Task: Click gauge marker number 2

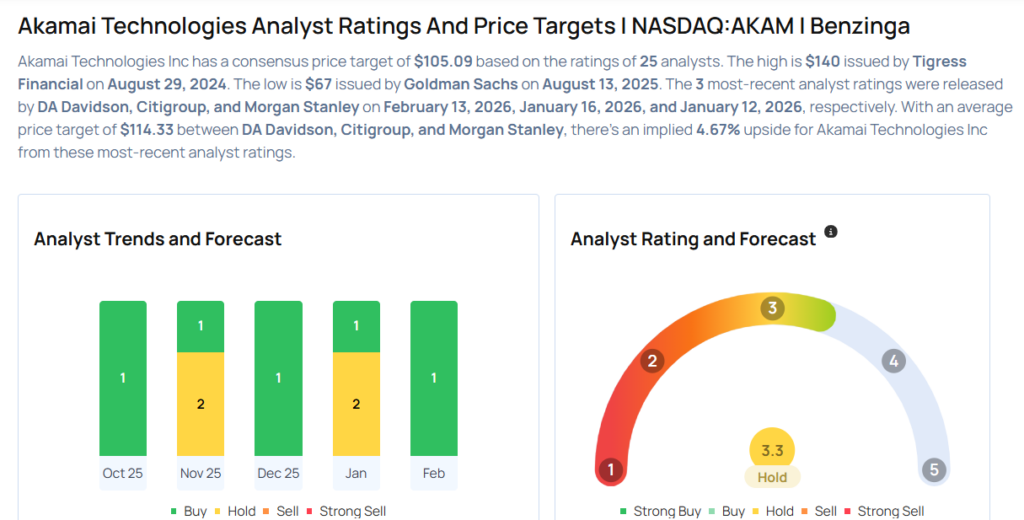Action: [x=653, y=360]
